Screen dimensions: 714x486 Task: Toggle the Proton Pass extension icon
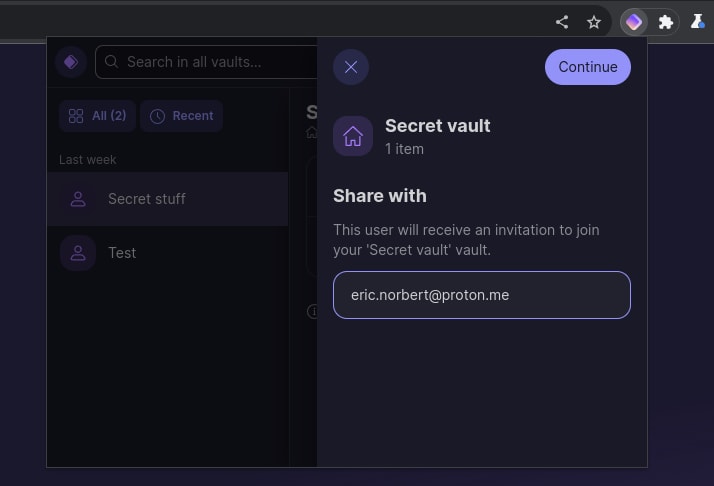[633, 22]
